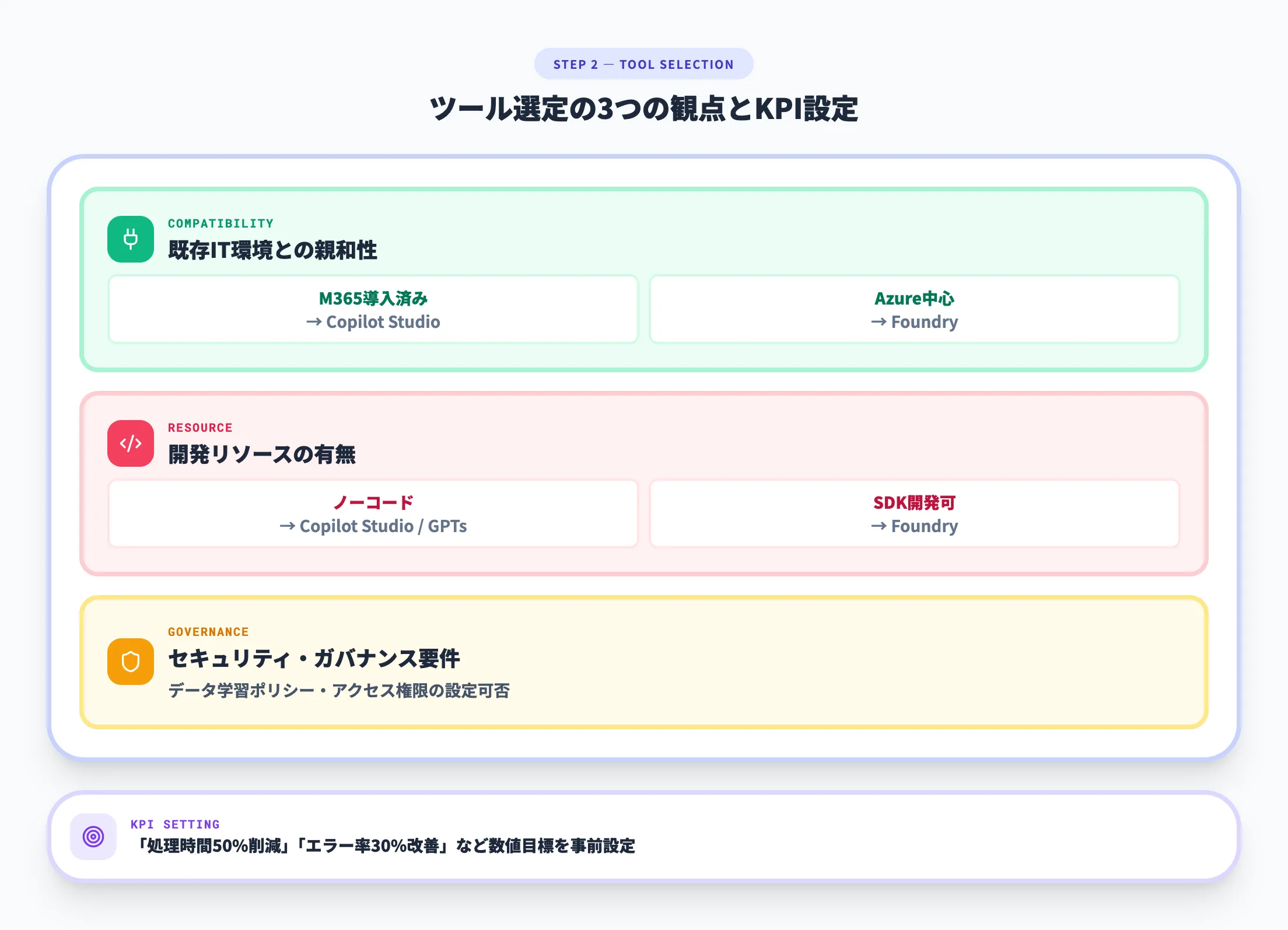The width and height of the screenshot is (1288, 930).
Task: Select the COMPATIBILITY section label
Action: (x=220, y=223)
